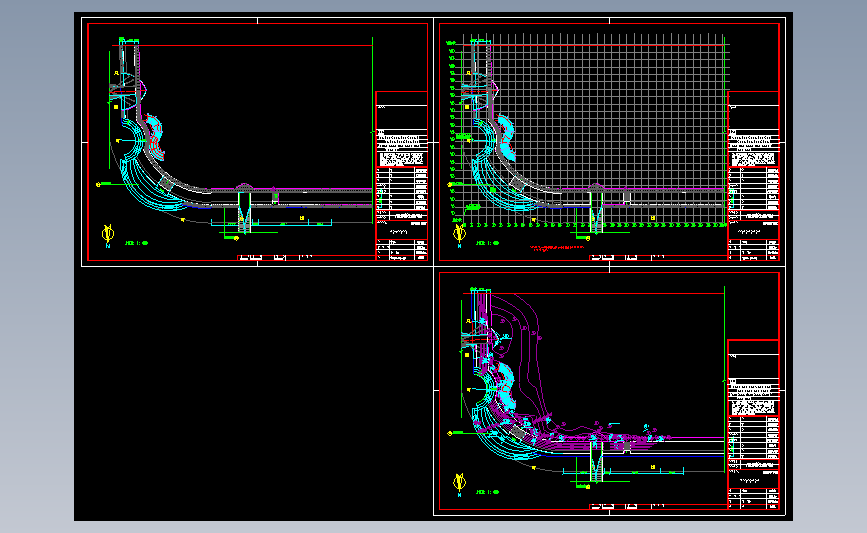Click the north arrow symbol in top-left sheet
Screen dimensions: 867x533
(108, 236)
